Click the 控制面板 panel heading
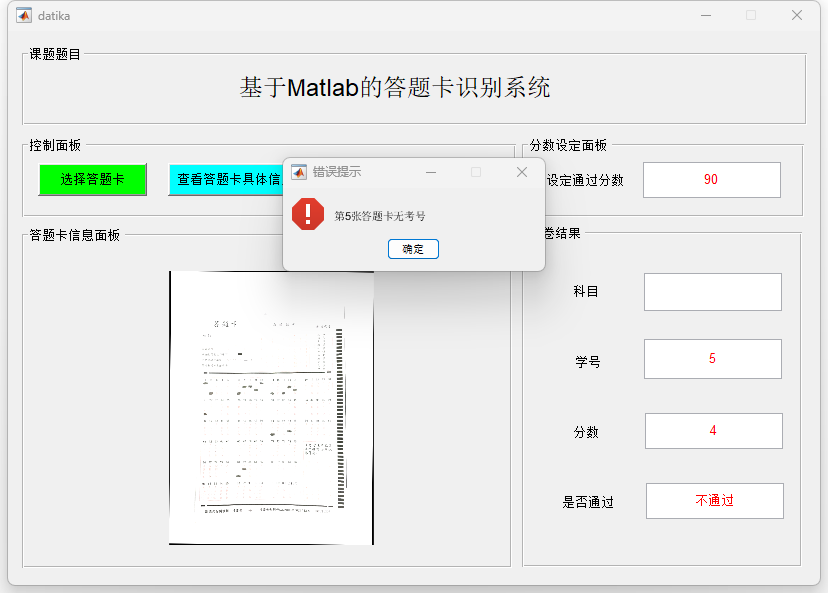This screenshot has width=828, height=593. coord(55,145)
